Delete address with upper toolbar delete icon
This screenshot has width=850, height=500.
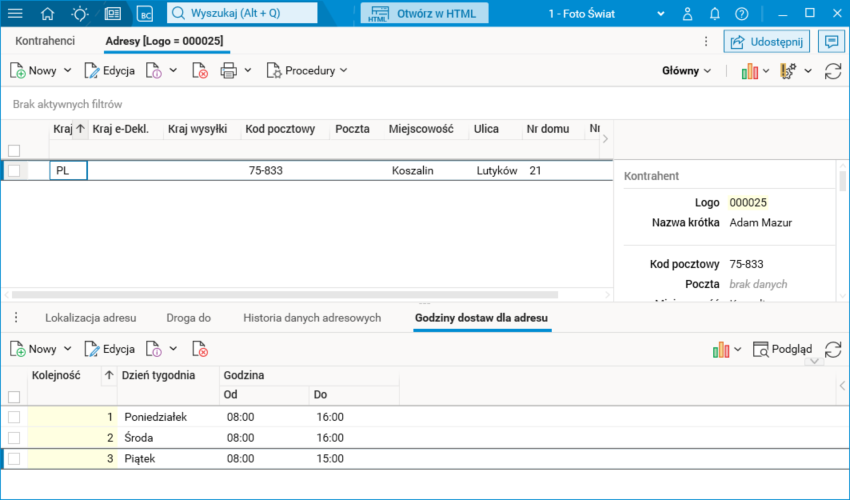pyautogui.click(x=200, y=70)
